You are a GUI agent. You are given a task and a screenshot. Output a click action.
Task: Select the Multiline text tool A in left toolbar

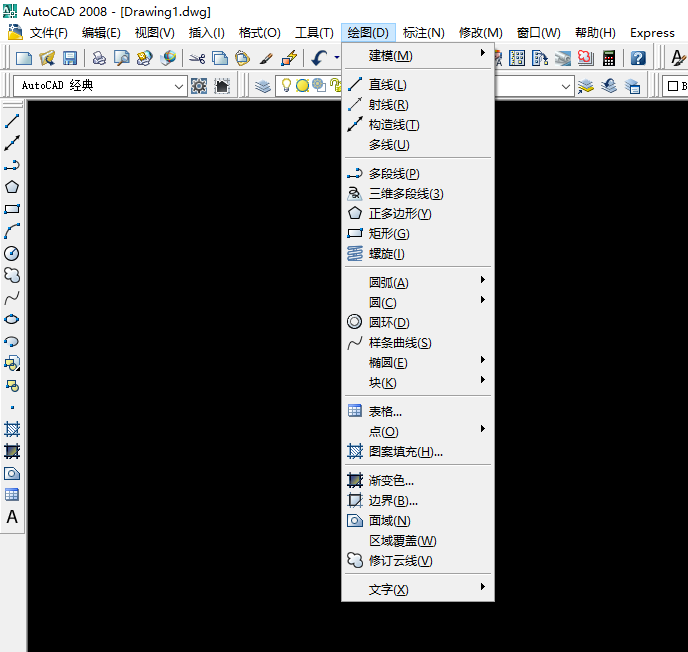pyautogui.click(x=12, y=517)
